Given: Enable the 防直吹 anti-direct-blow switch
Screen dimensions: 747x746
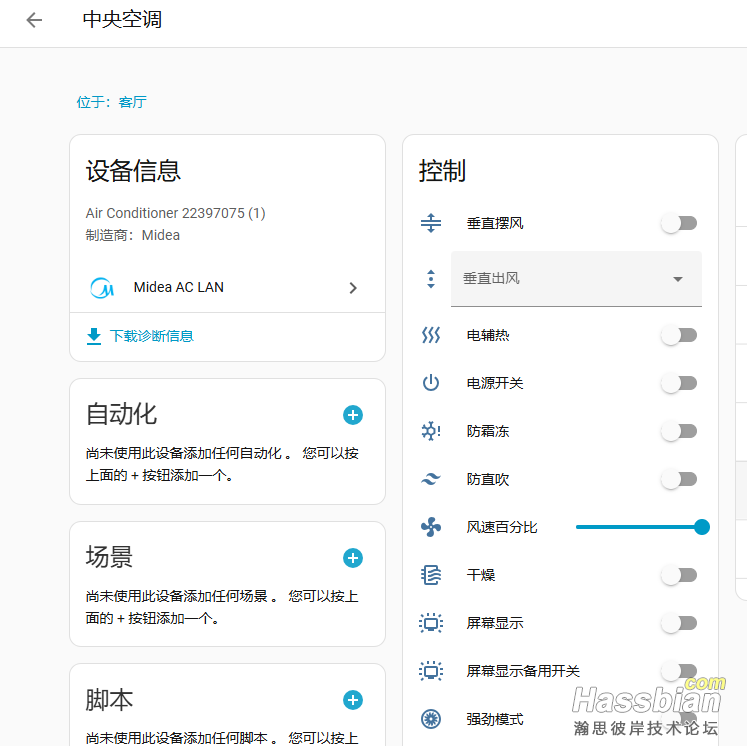Looking at the screenshot, I should click(x=679, y=479).
